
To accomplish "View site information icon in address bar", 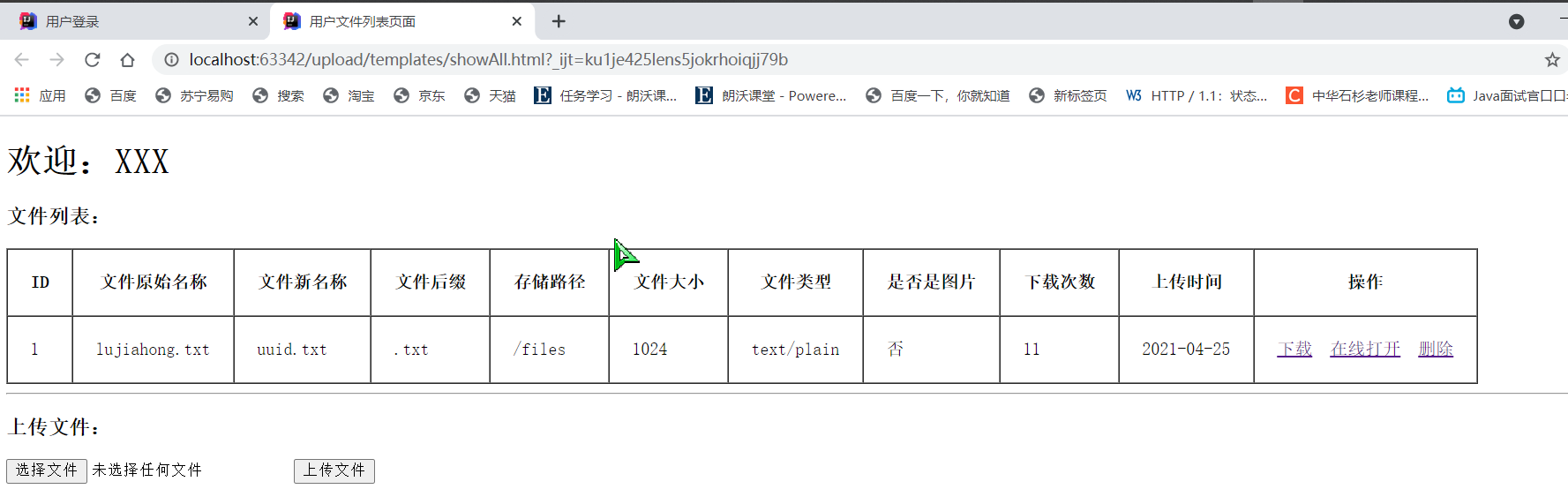I will pos(171,59).
